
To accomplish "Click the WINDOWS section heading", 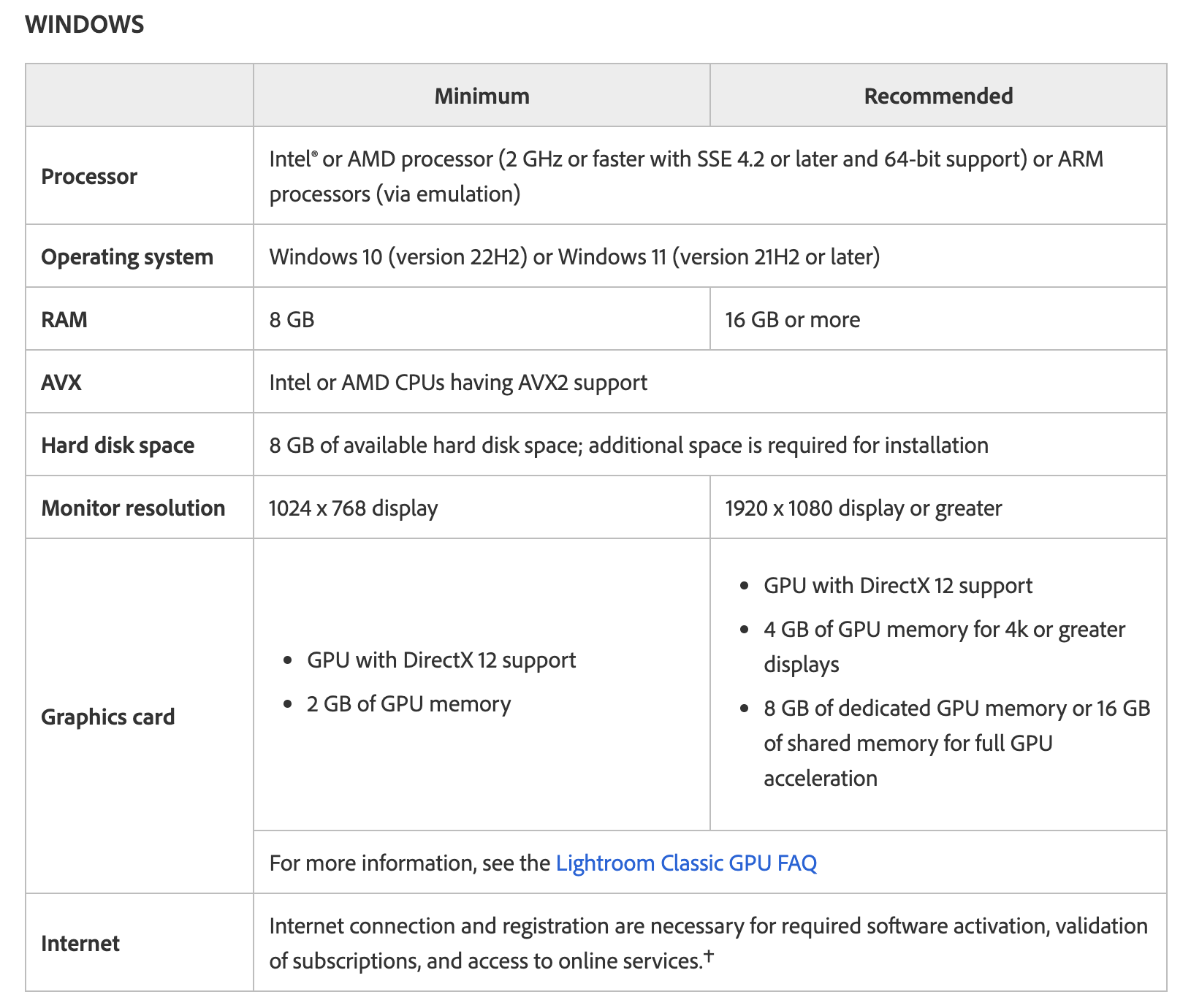I will coord(85,24).
